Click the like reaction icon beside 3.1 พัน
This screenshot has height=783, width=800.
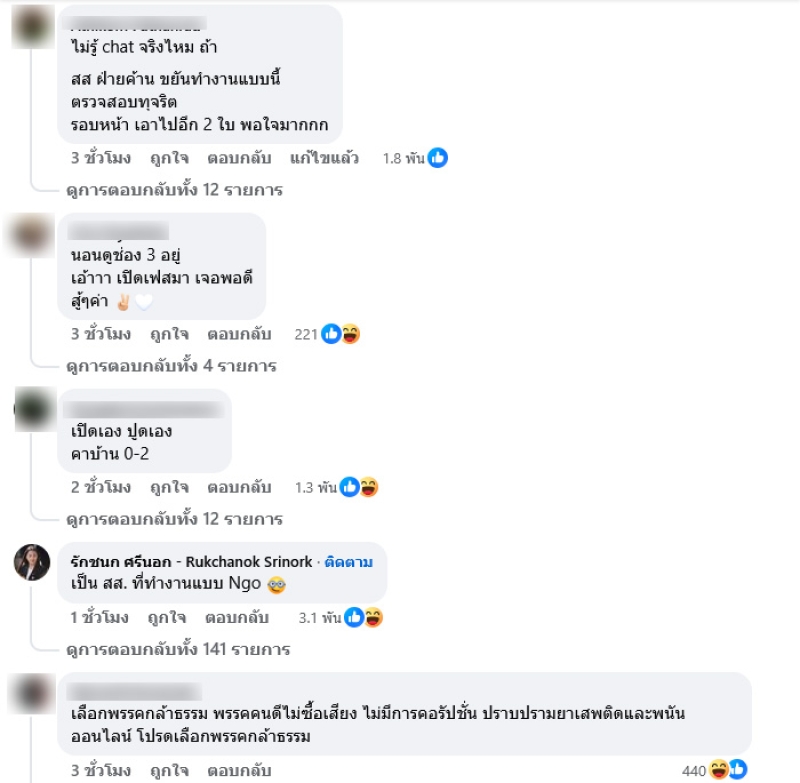[354, 618]
